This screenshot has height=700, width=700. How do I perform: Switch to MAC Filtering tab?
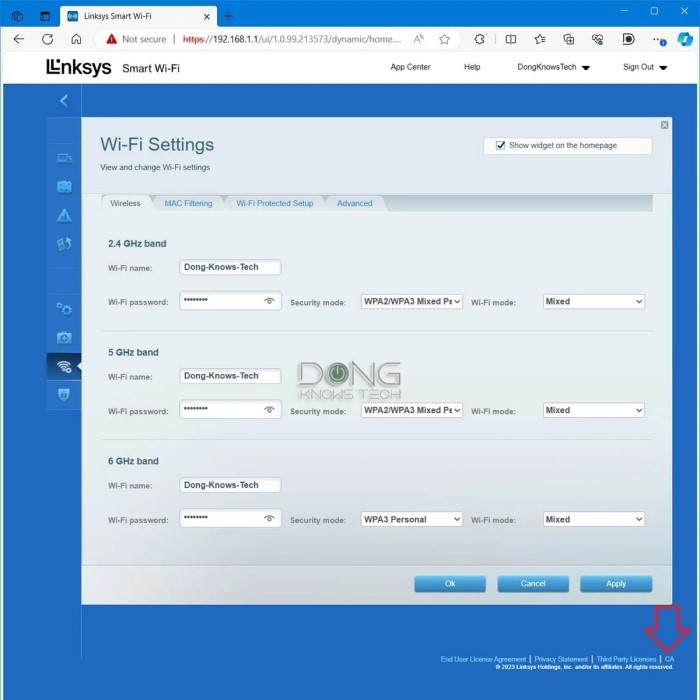pyautogui.click(x=188, y=203)
